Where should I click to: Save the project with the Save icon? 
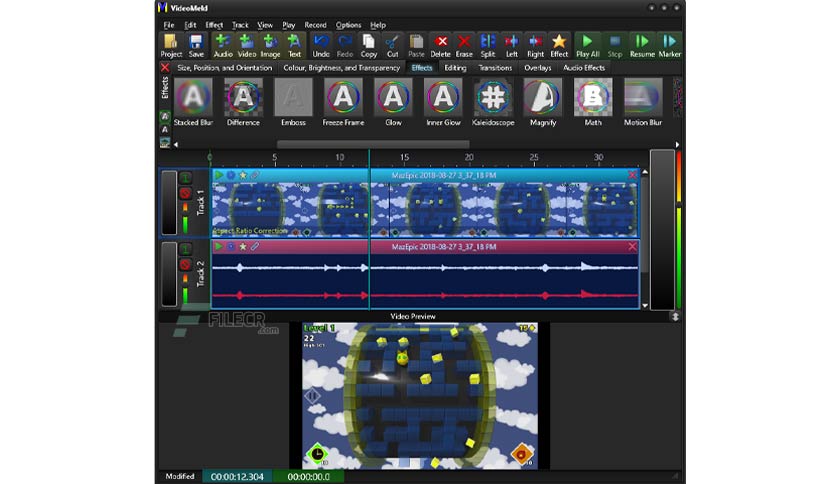[x=196, y=45]
